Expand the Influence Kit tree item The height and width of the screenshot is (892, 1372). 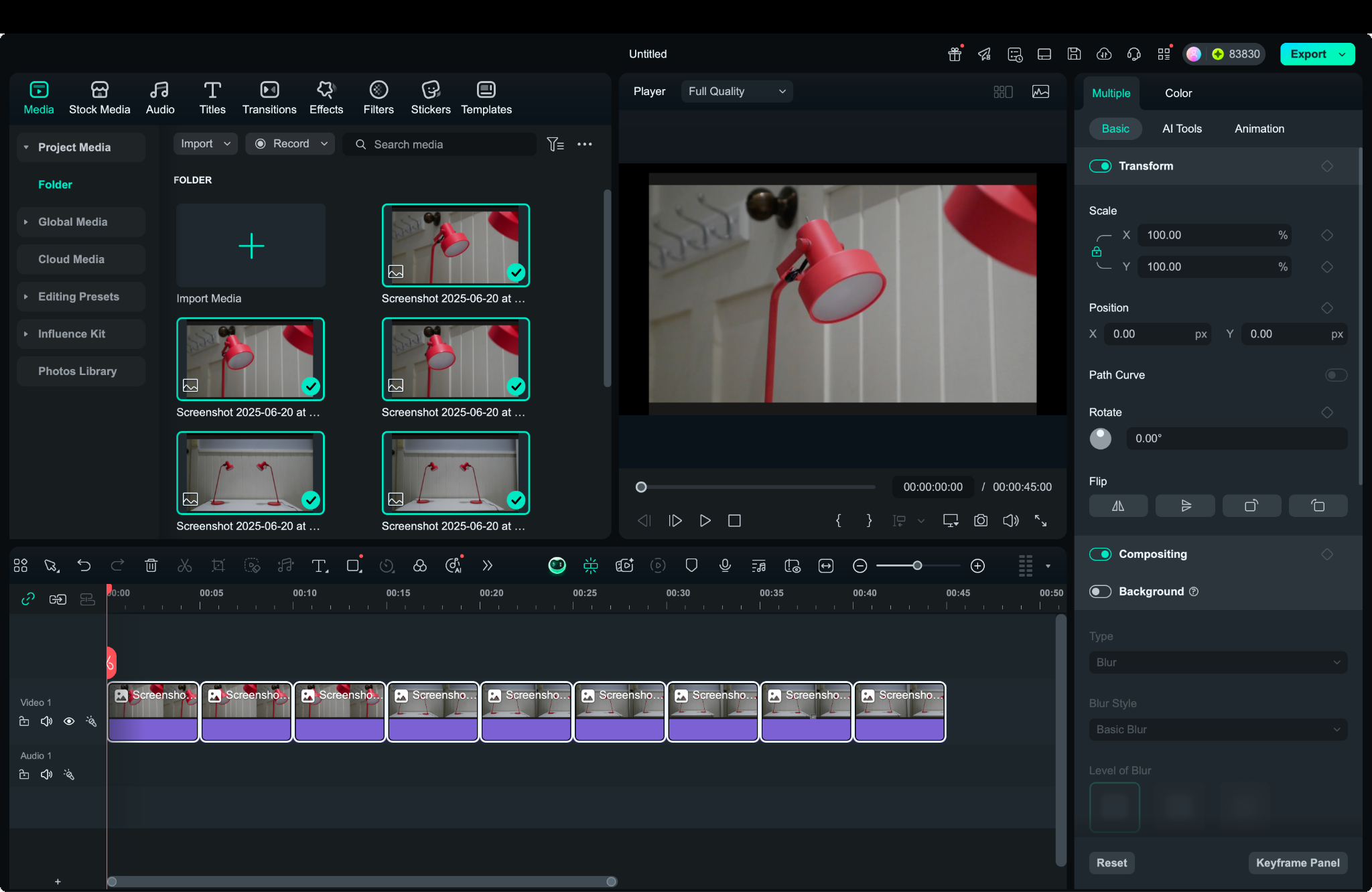pyautogui.click(x=26, y=333)
